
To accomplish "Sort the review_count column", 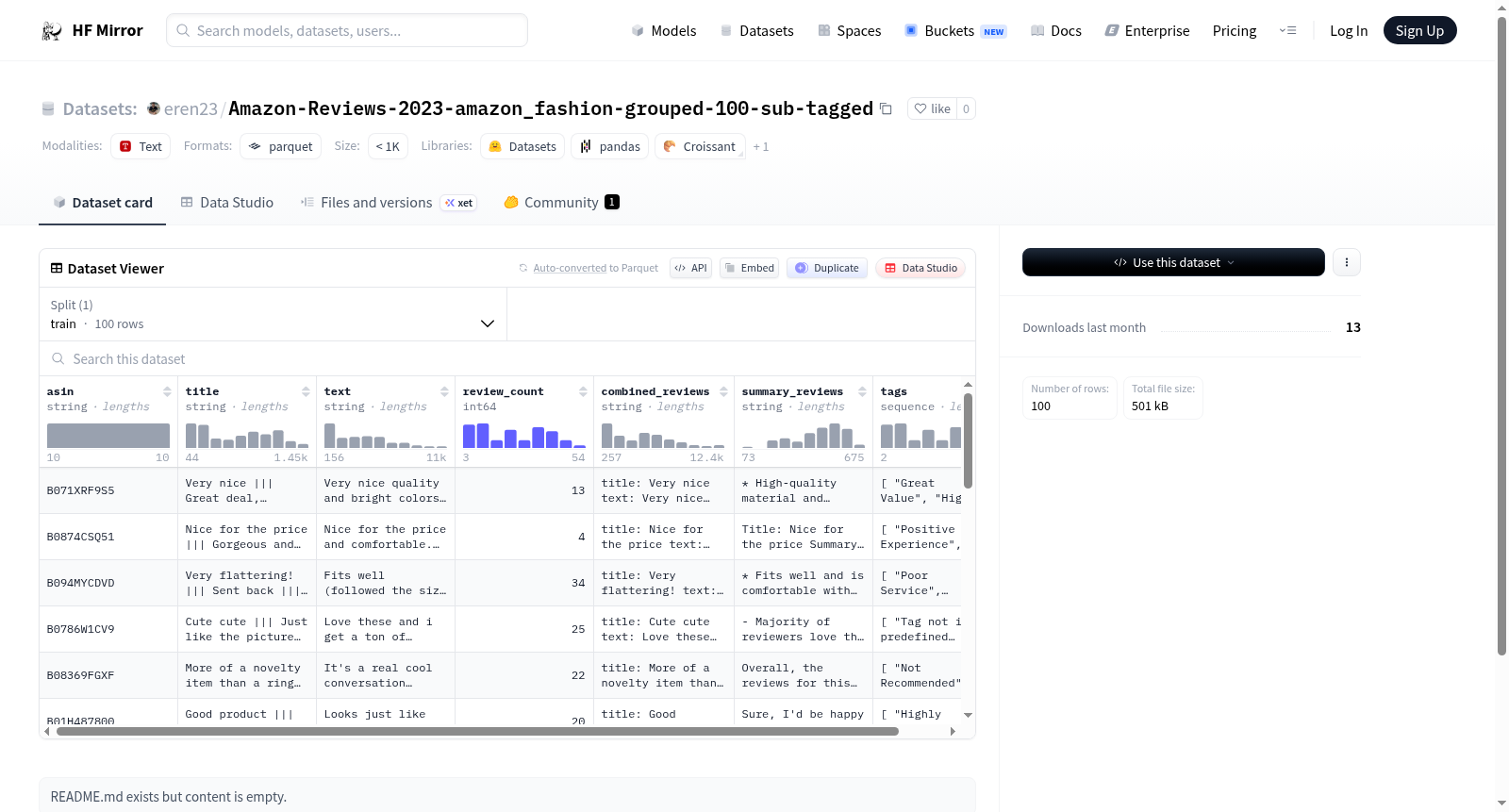I will 583,391.
